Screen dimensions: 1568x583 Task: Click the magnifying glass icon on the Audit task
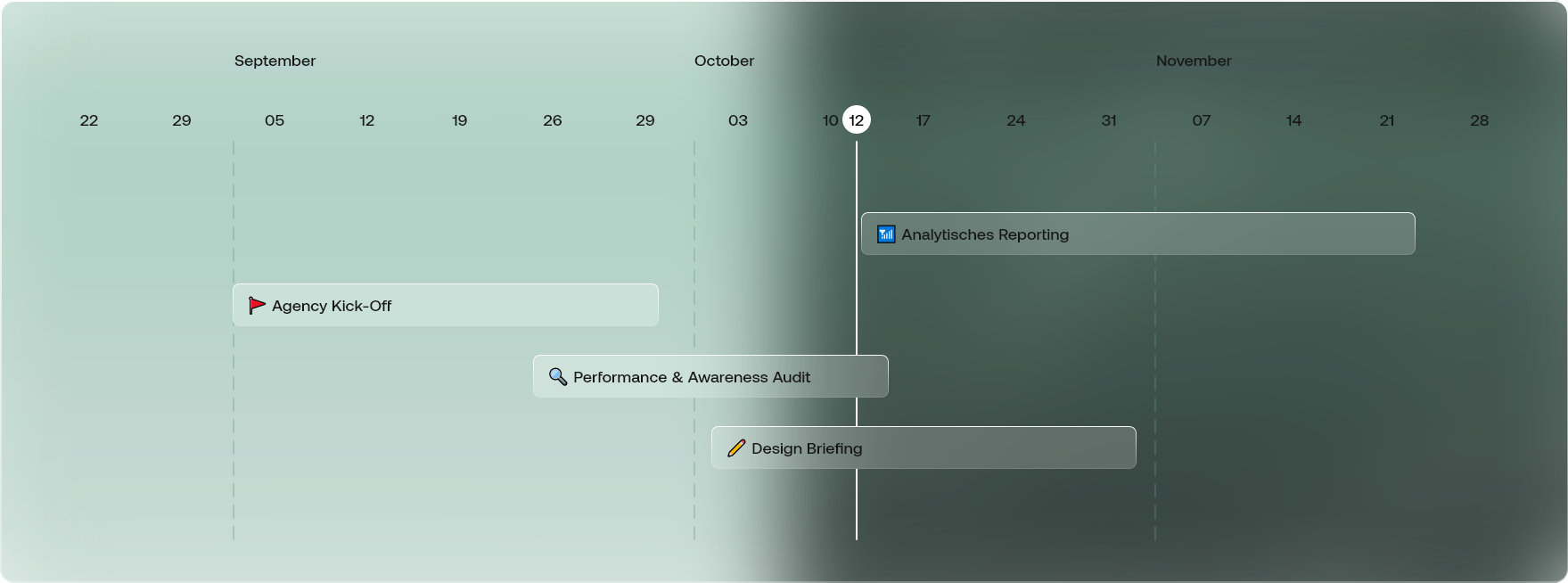558,377
